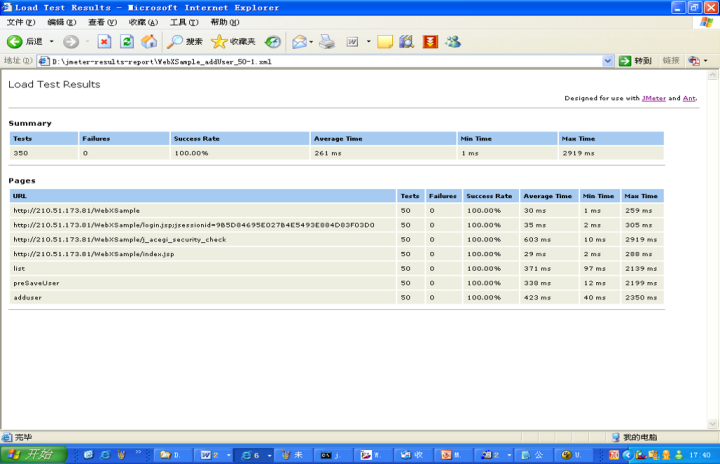
Task: Open the 编辑(E) menu
Action: [62, 22]
